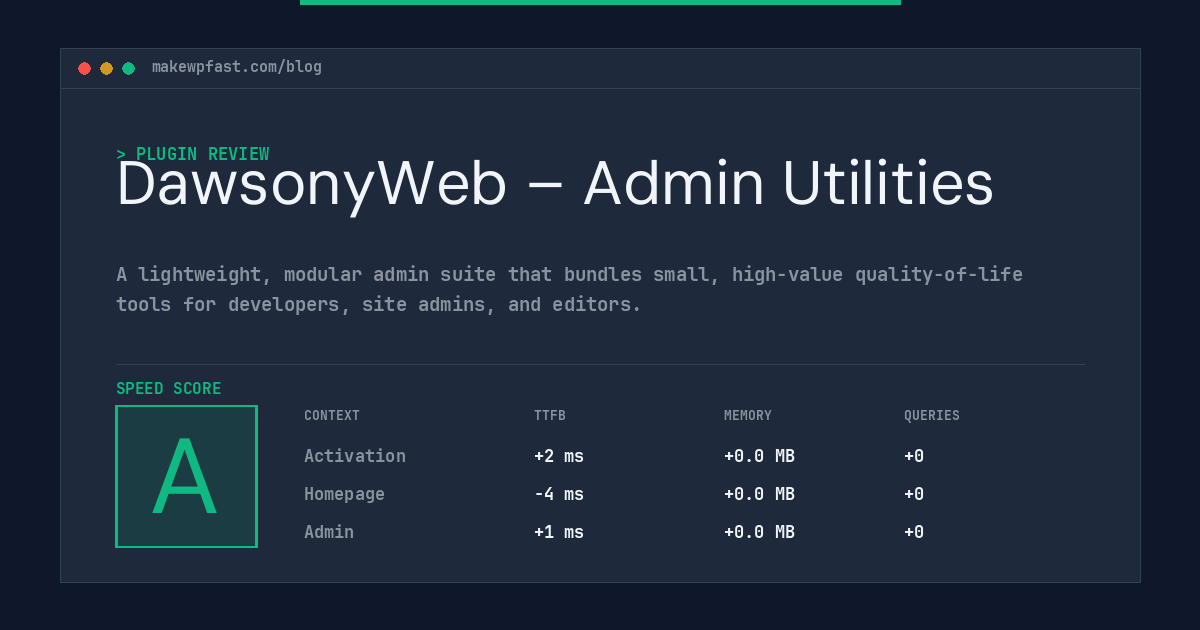The image size is (1200, 630).
Task: Click the TTFB column header
Action: click(550, 416)
